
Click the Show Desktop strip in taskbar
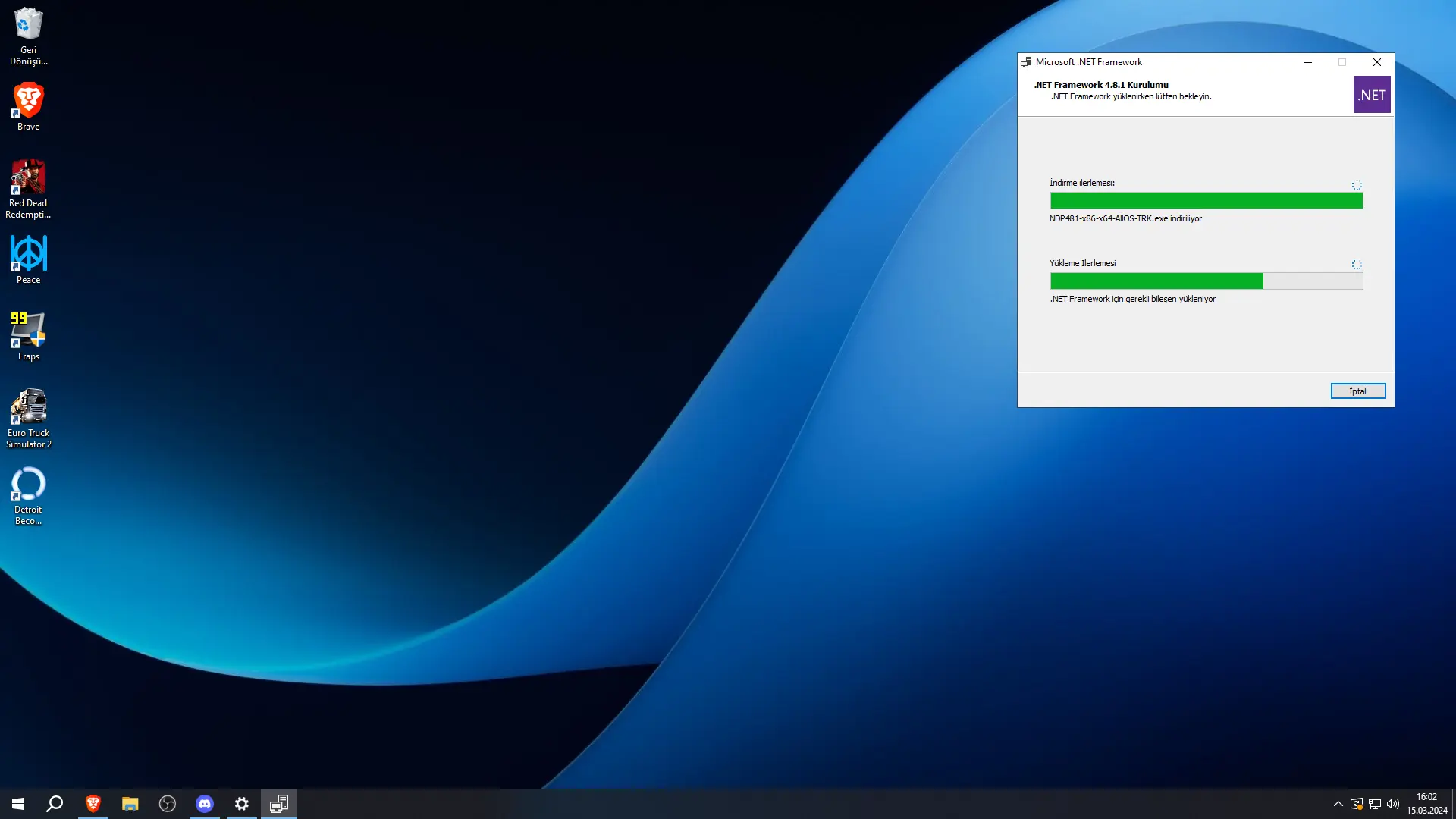click(x=1453, y=804)
